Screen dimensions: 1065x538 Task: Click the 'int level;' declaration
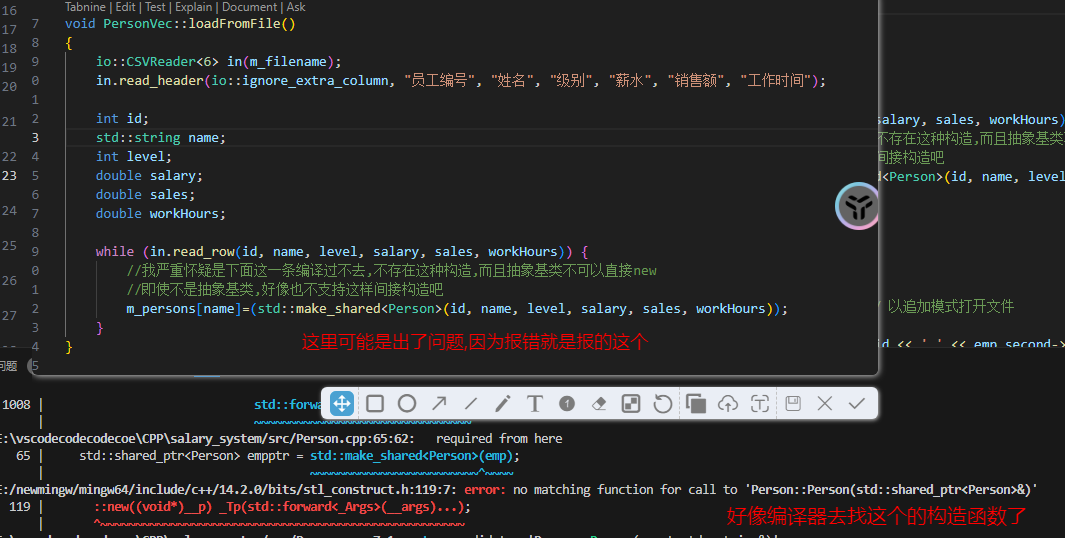coord(134,157)
